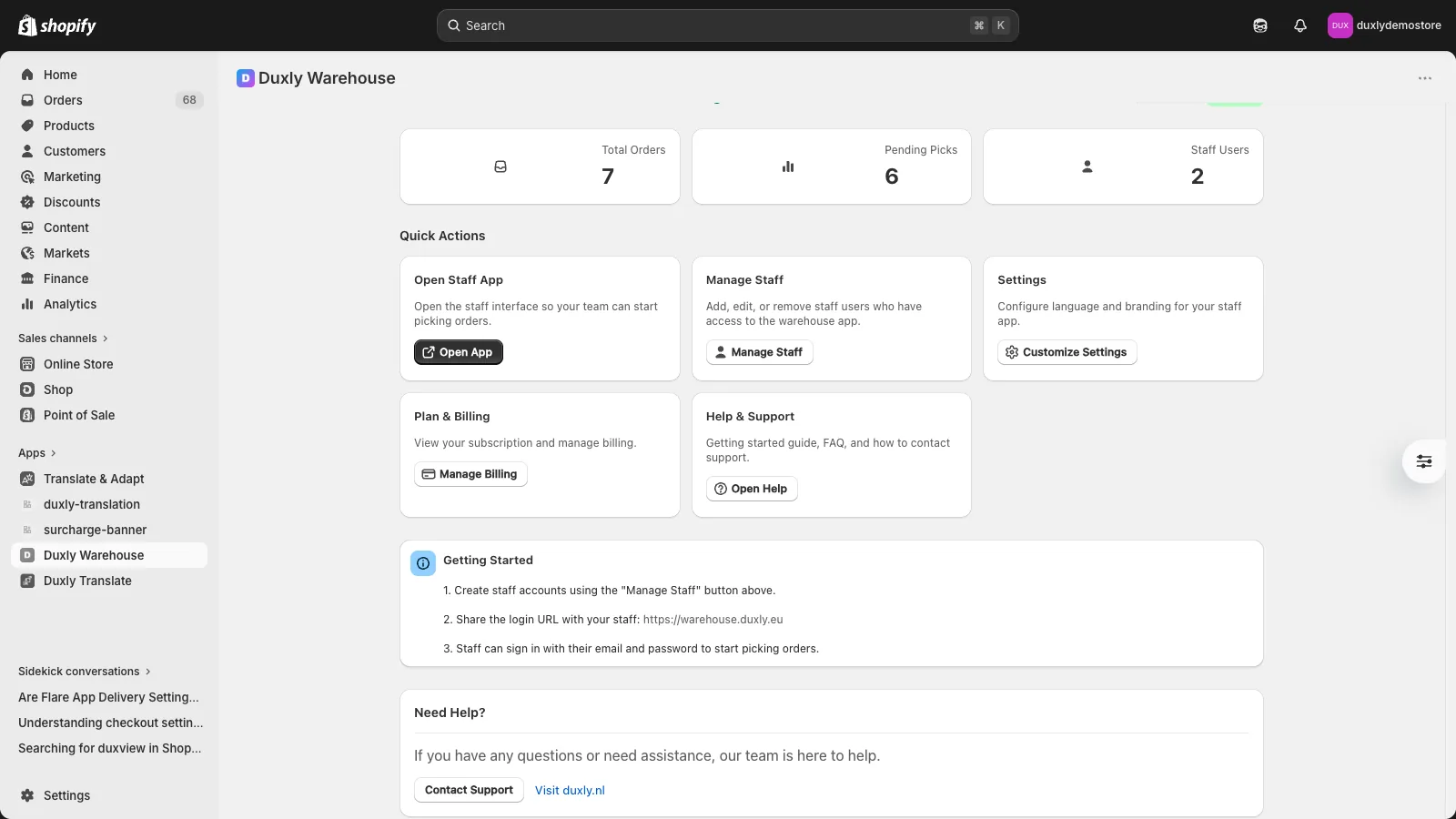Open the Sidekick assistant icon in top bar
Image resolution: width=1456 pixels, height=819 pixels.
point(1260,25)
